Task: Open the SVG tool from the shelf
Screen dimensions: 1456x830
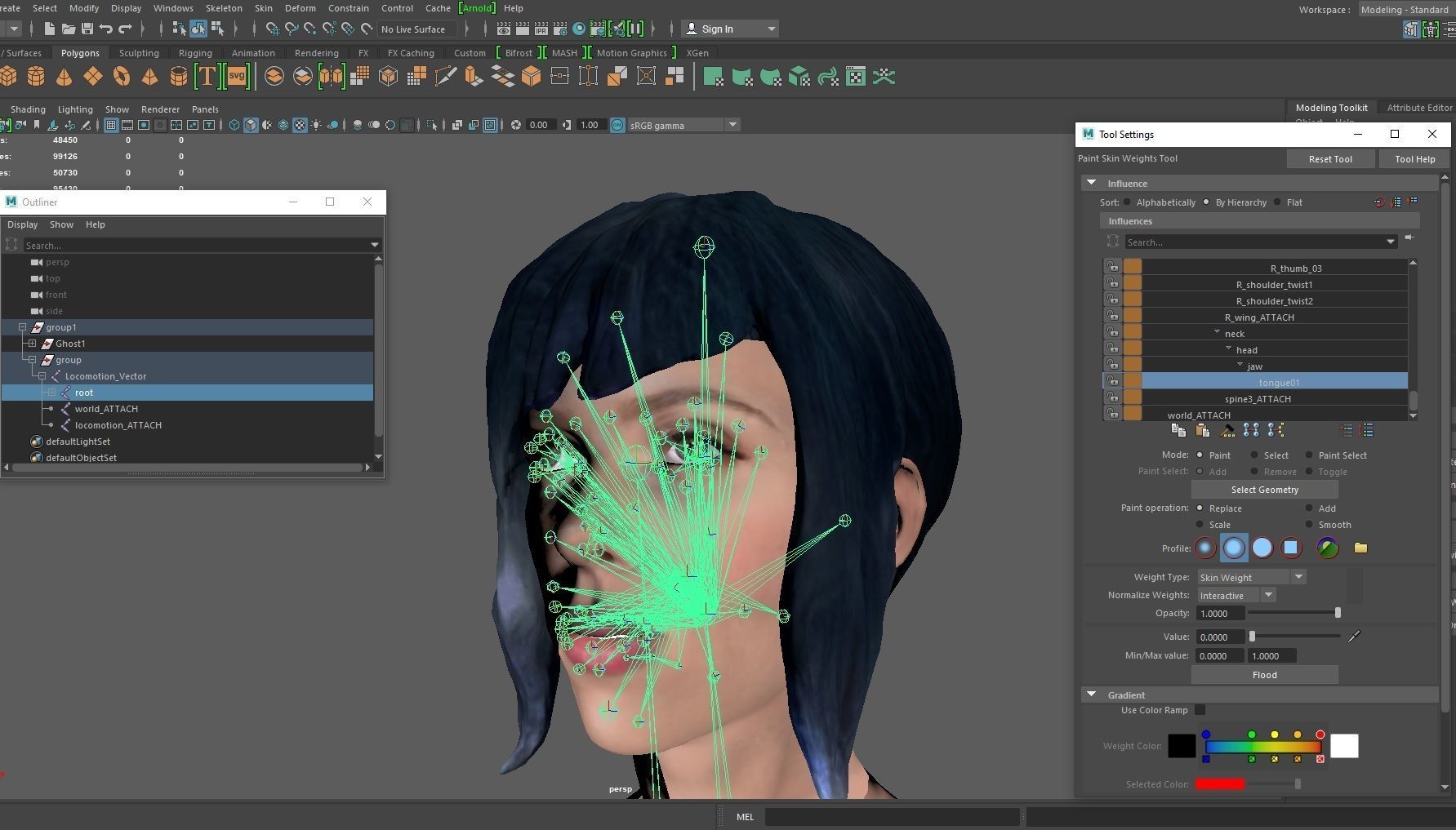Action: 236,76
